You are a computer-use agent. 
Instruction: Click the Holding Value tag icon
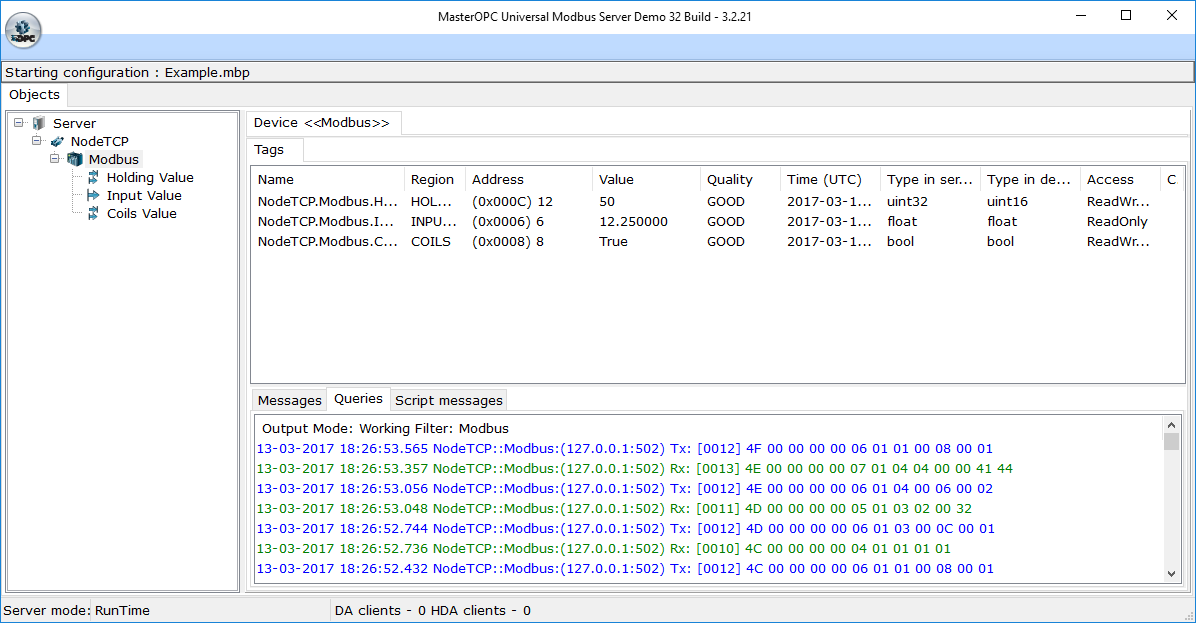(93, 177)
